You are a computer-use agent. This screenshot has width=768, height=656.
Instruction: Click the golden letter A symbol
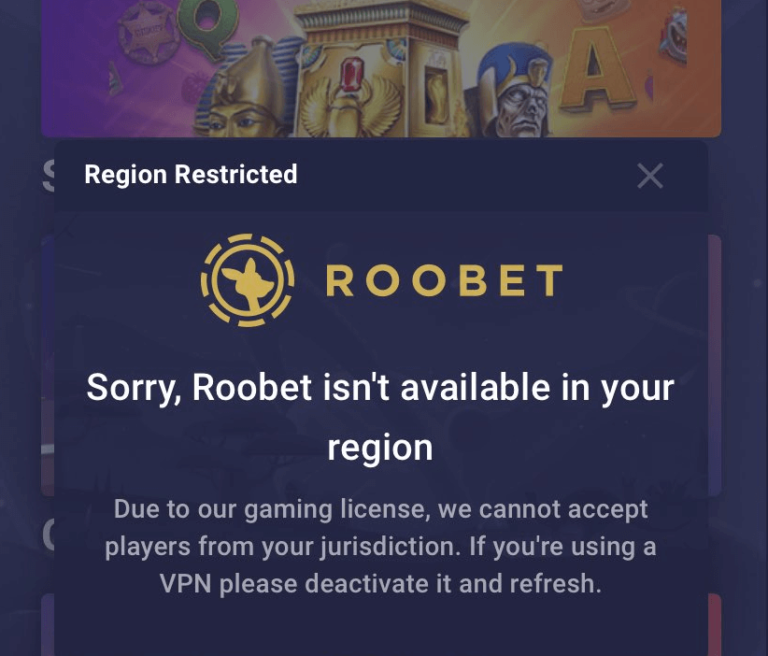pos(596,69)
